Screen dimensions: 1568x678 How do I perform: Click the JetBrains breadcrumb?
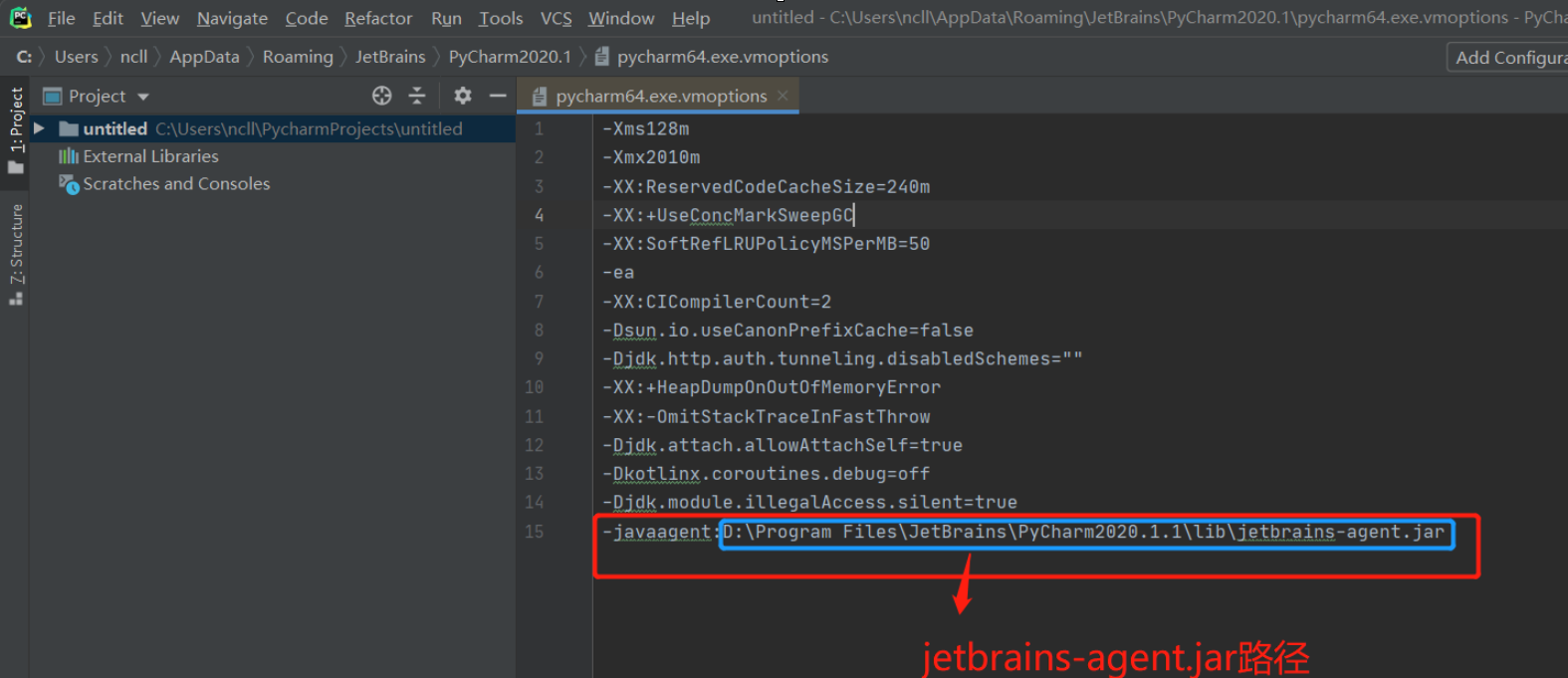point(390,57)
